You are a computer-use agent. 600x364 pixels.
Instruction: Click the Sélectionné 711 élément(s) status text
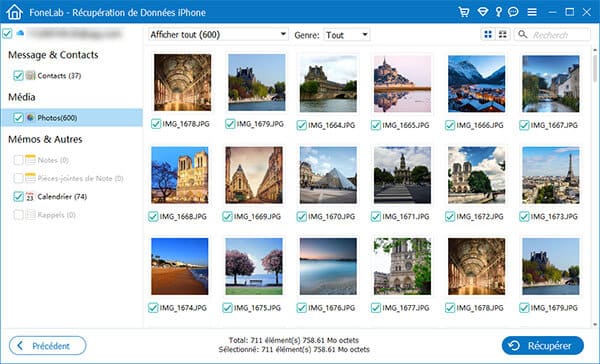[294, 349]
